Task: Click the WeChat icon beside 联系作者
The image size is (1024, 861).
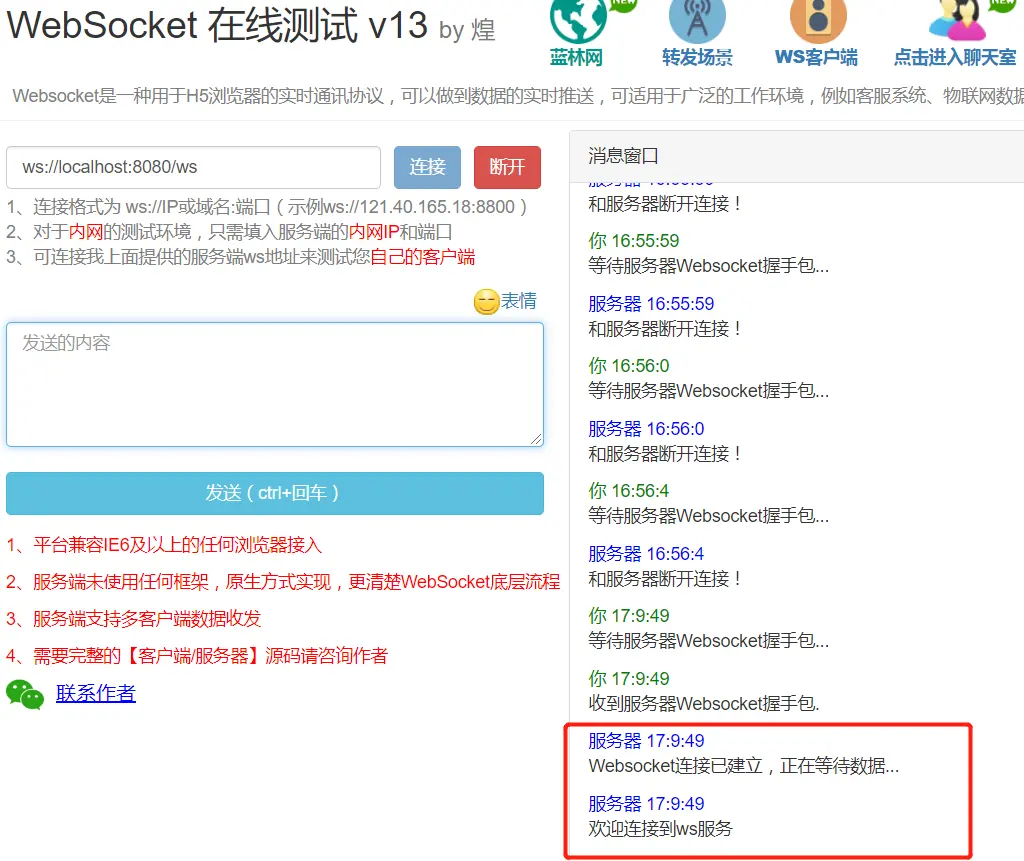Action: coord(25,694)
